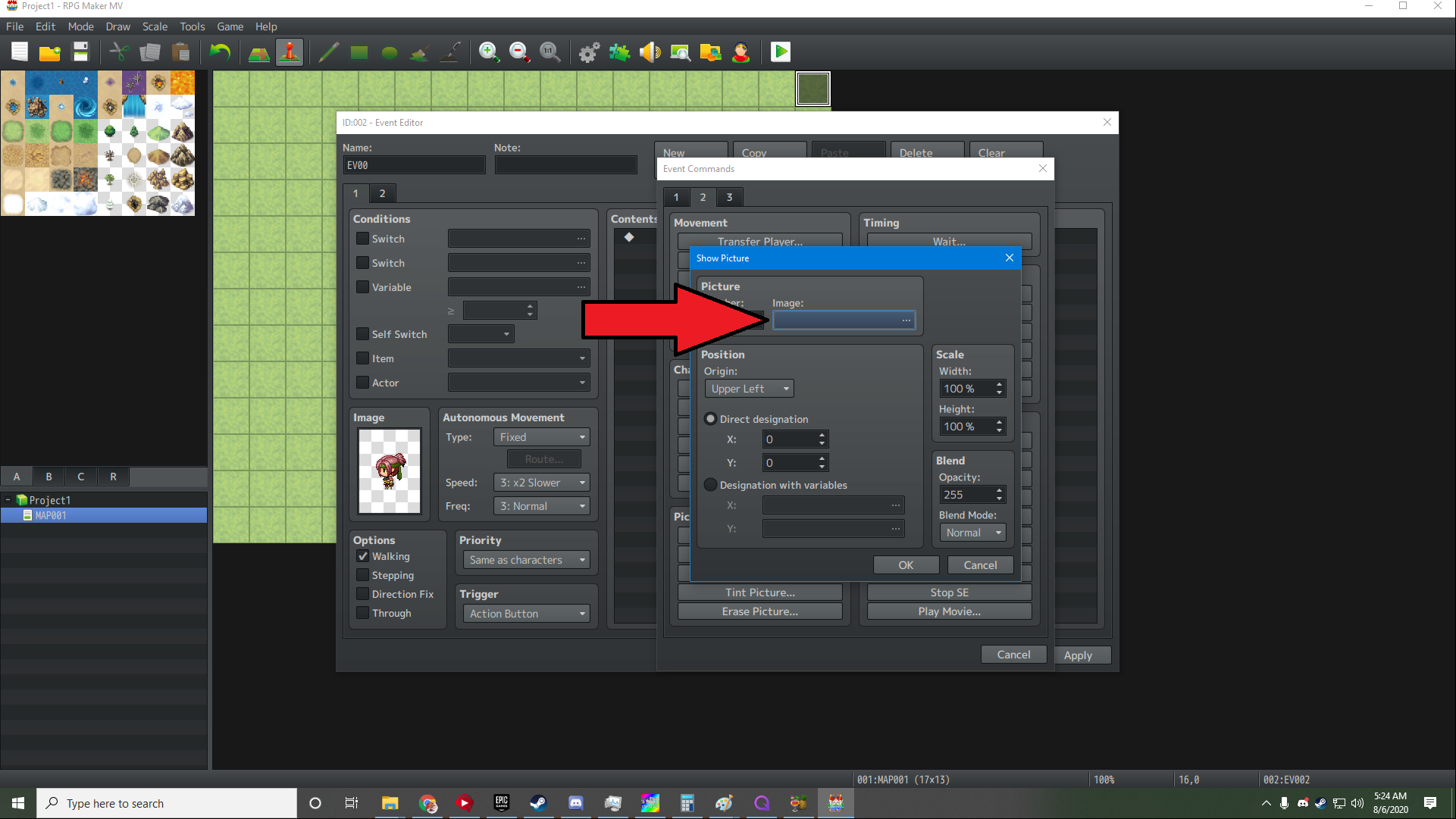Toggle the Self Switch condition checkbox

[363, 334]
